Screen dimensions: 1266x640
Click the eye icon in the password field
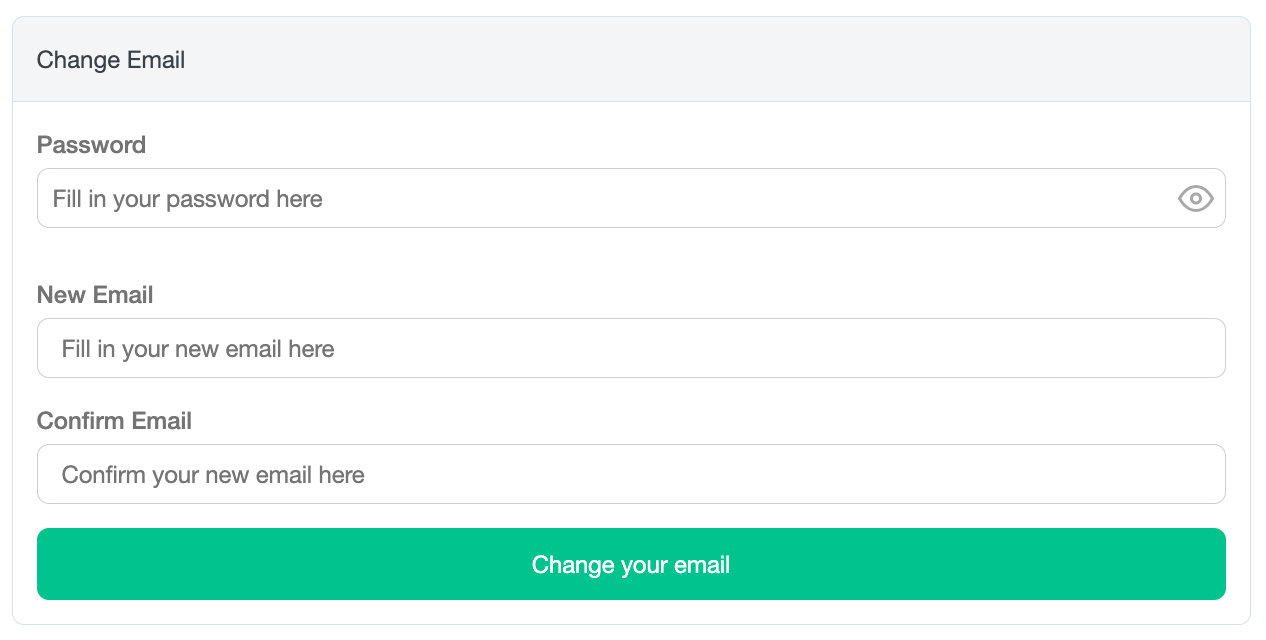click(x=1195, y=199)
